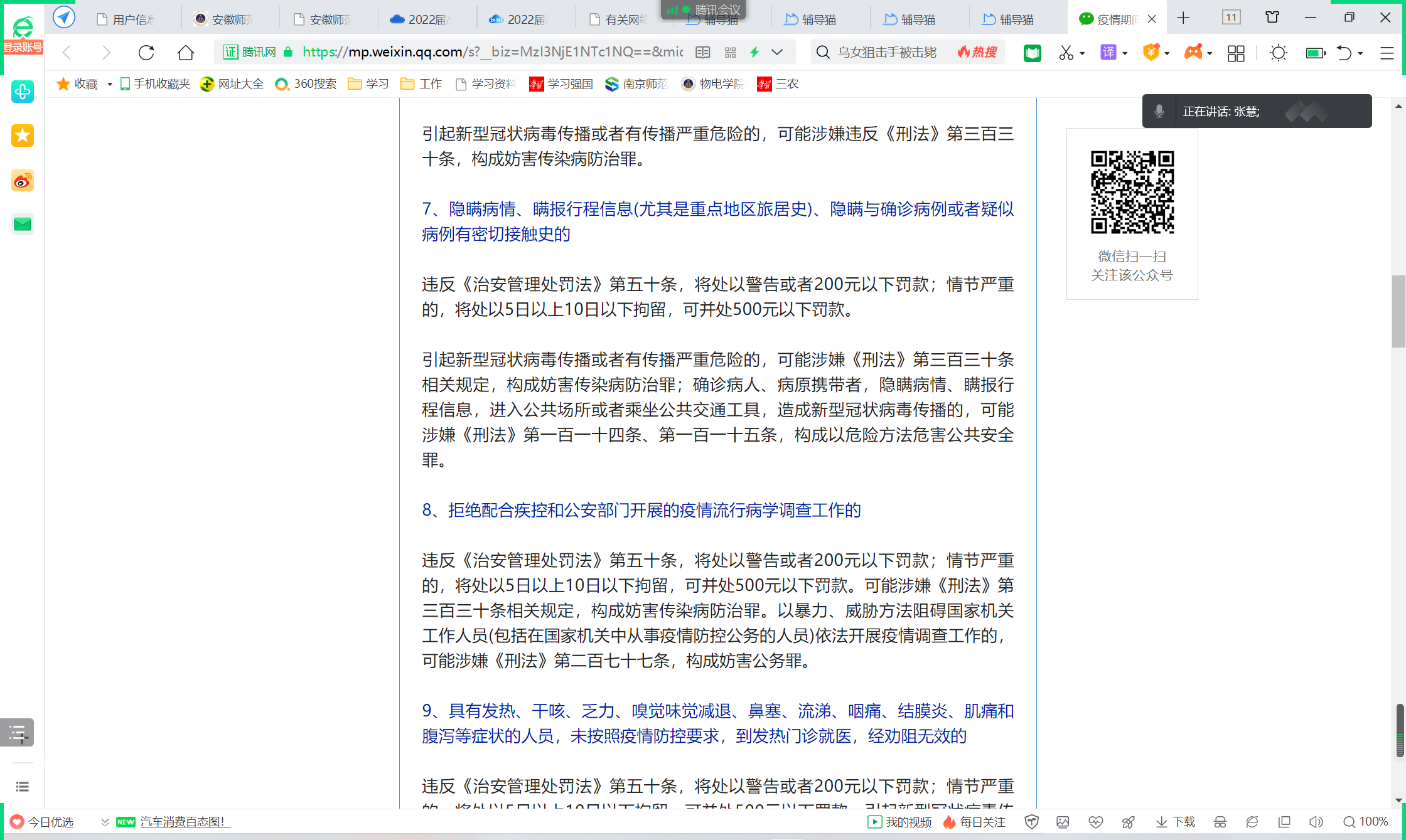Image resolution: width=1406 pixels, height=840 pixels.
Task: Click the QR code icon in address bar
Action: coord(730,53)
